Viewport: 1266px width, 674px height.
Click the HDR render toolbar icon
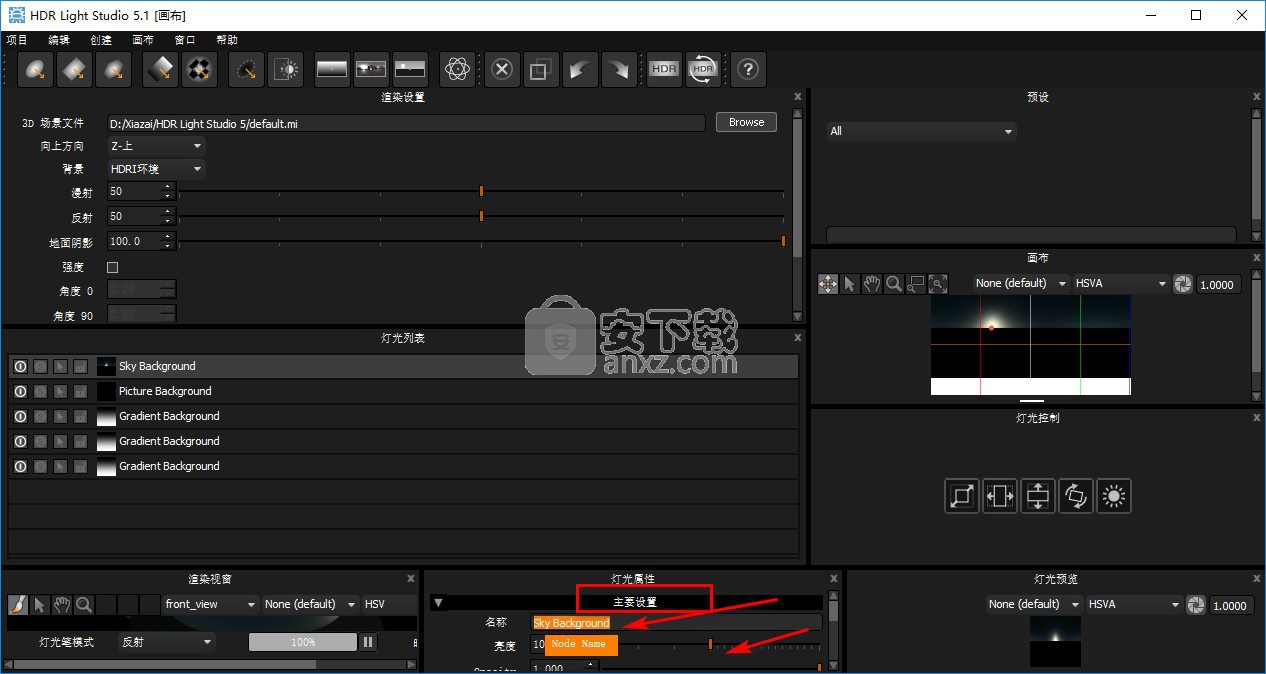[664, 69]
